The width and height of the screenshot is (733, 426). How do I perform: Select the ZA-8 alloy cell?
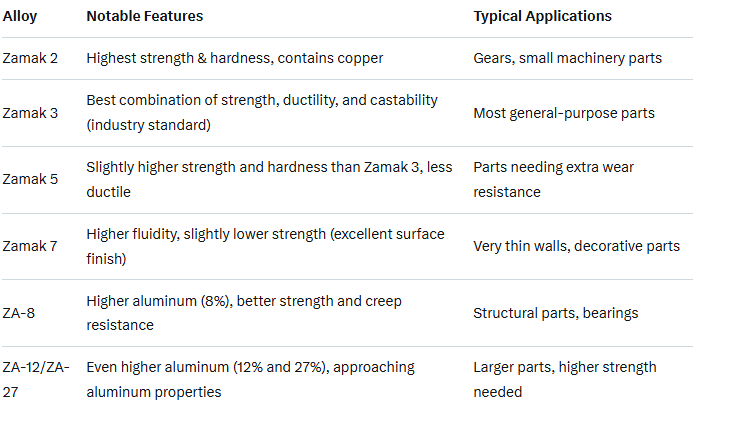tap(21, 313)
